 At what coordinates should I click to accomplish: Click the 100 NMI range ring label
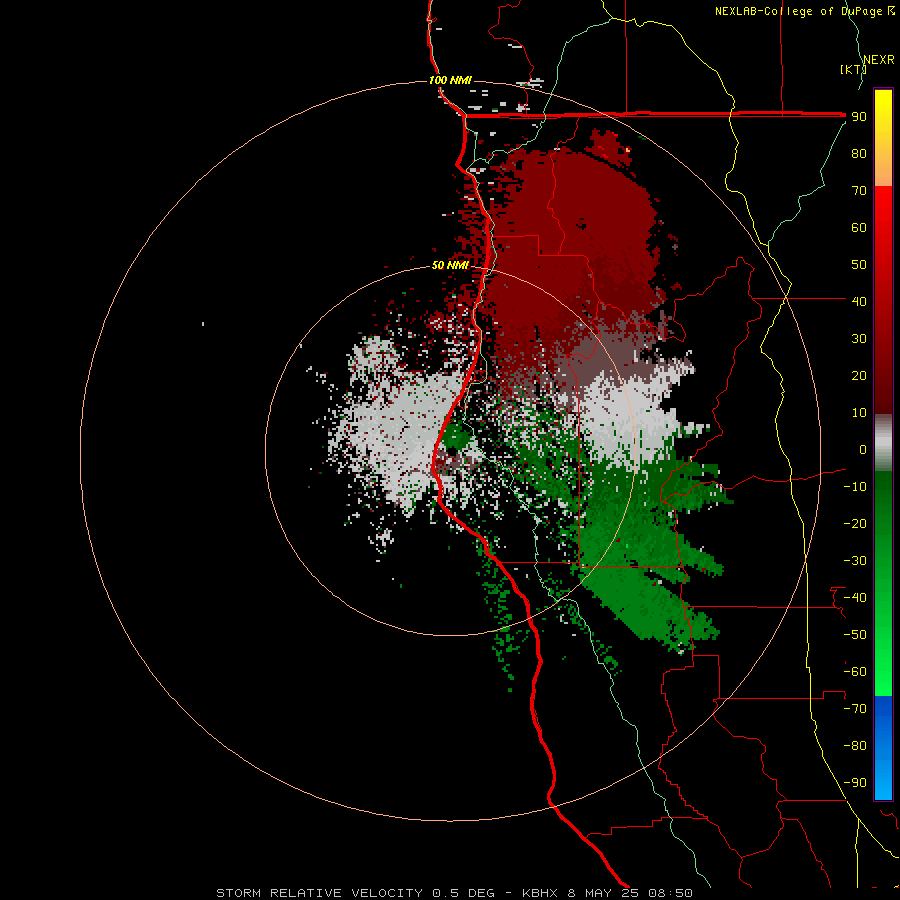(450, 80)
